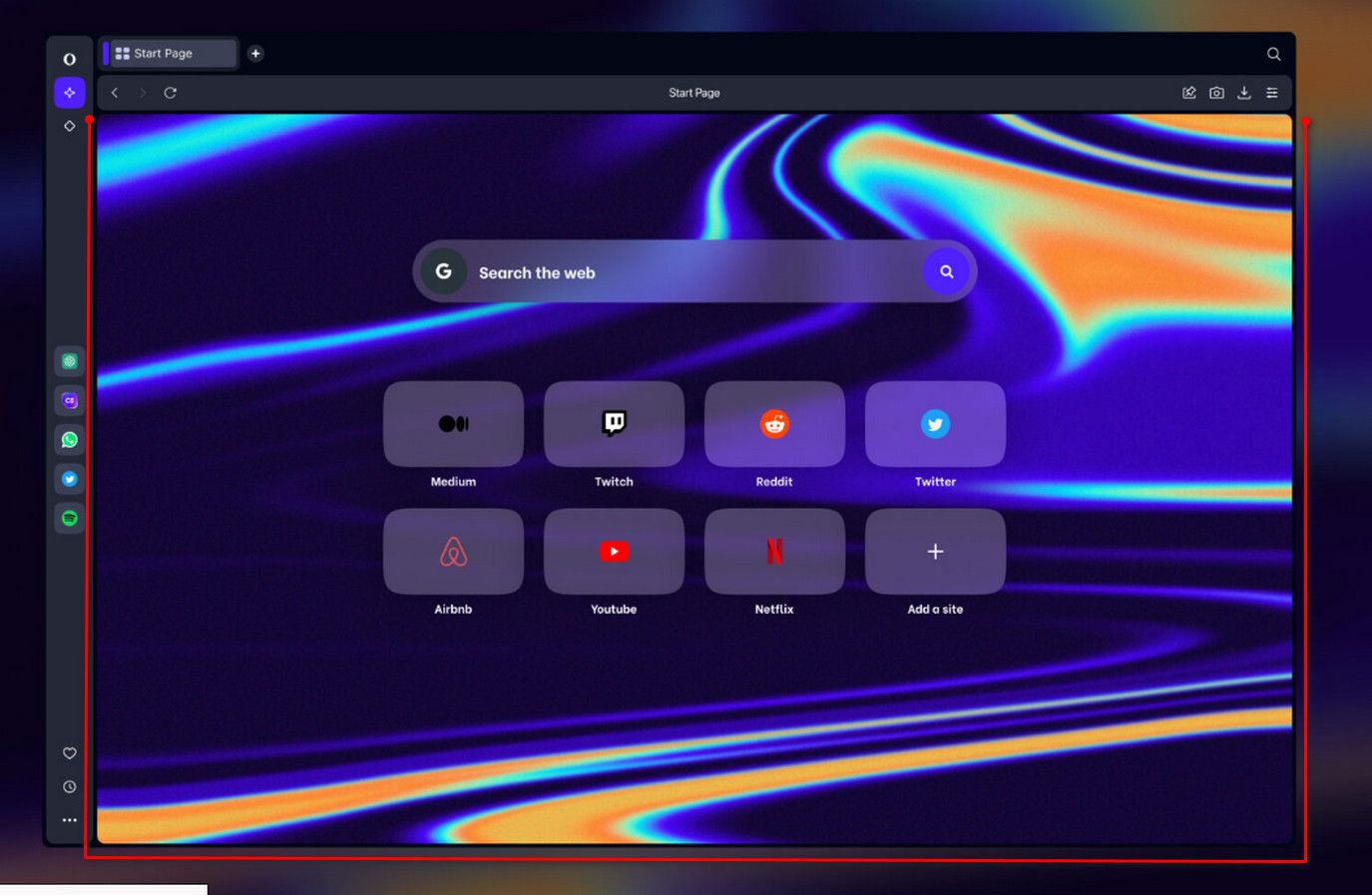Open the Twitter speed dial tile
This screenshot has height=895, width=1372.
[x=935, y=424]
